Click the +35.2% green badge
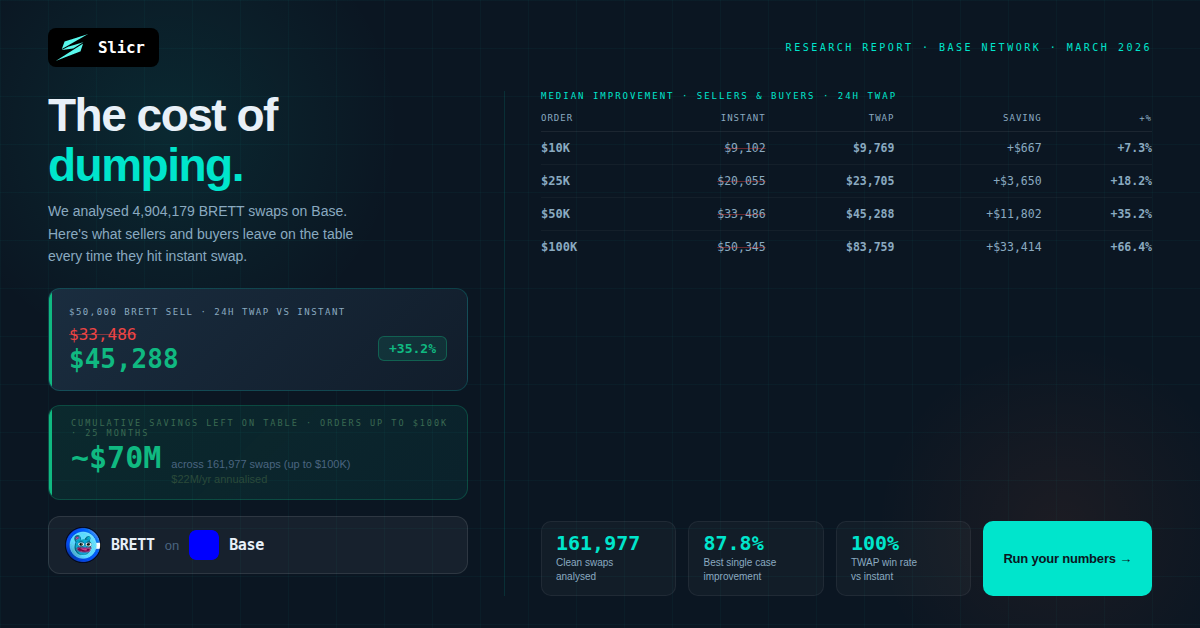This screenshot has height=628, width=1200. 412,349
